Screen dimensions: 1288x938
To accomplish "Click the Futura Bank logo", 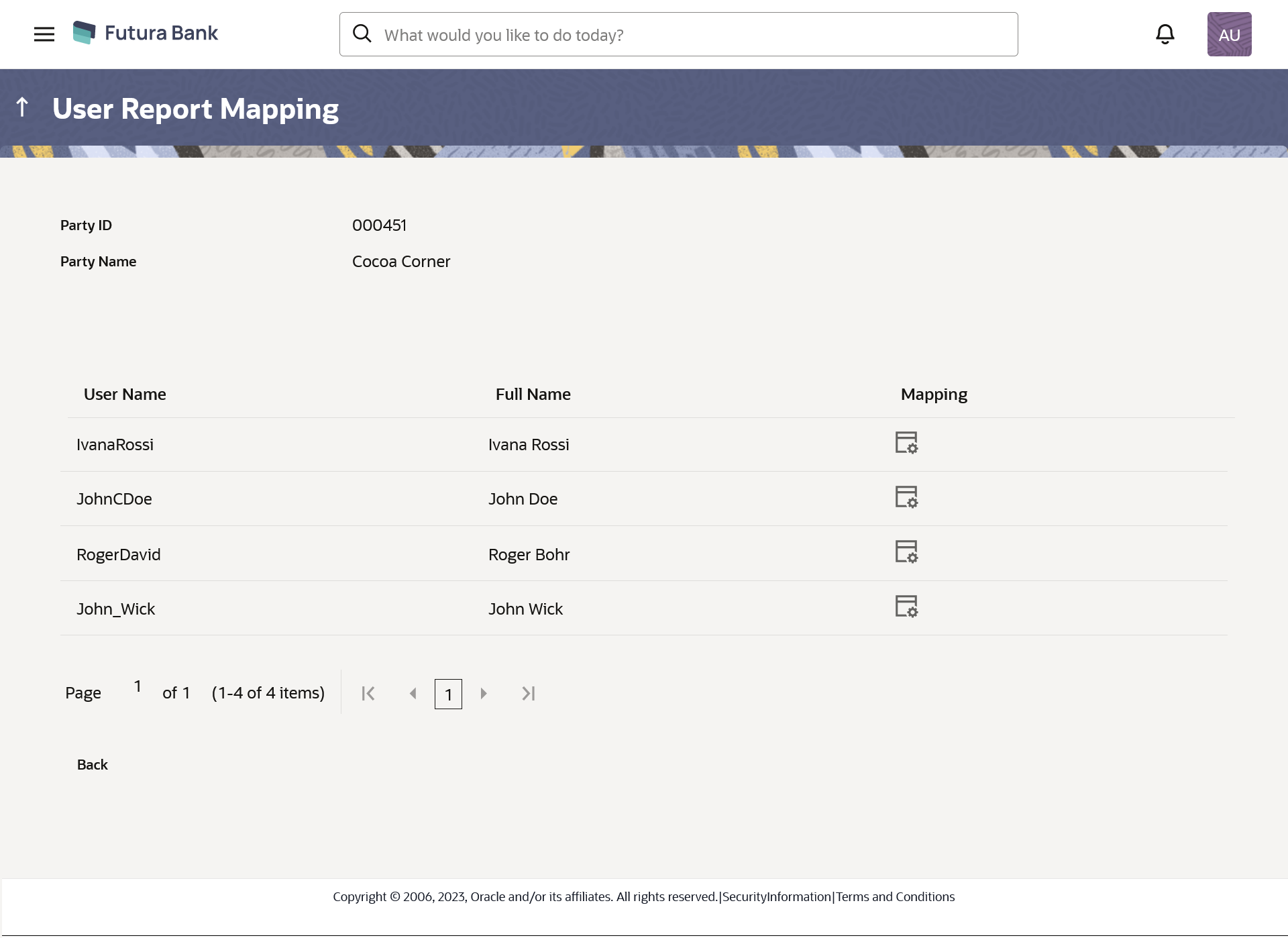I will click(146, 33).
